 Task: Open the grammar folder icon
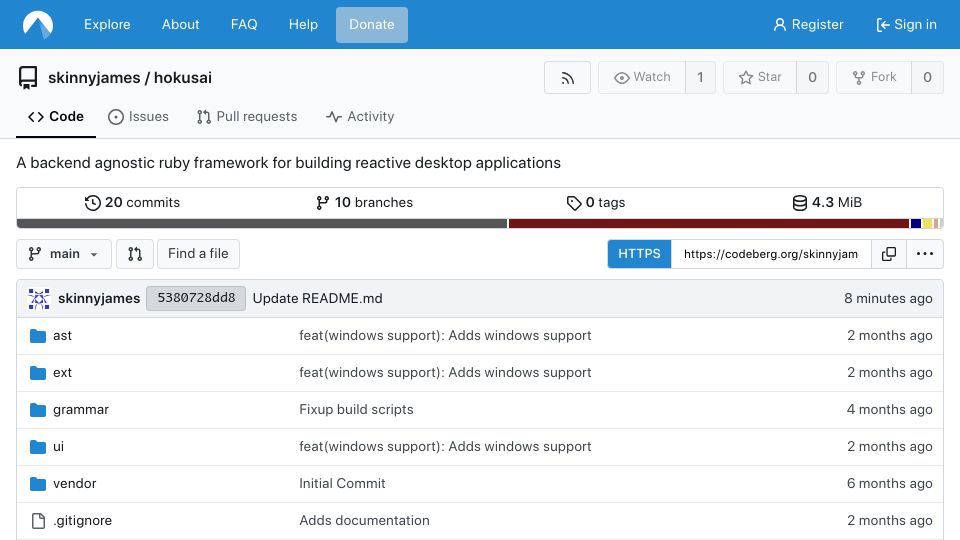(38, 410)
